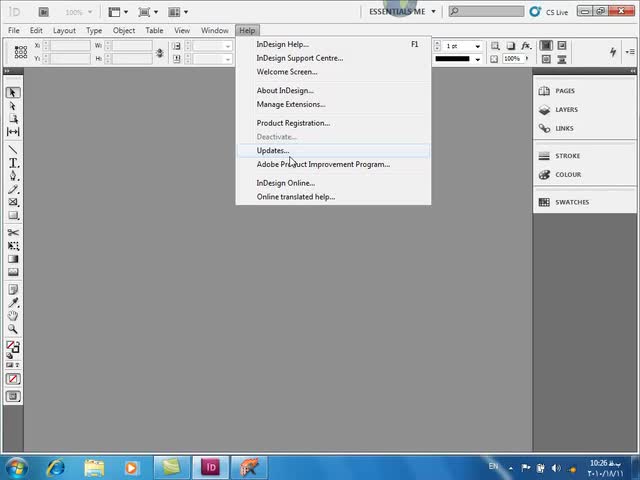The width and height of the screenshot is (640, 480).
Task: Select the Note tool
Action: (x=13, y=290)
